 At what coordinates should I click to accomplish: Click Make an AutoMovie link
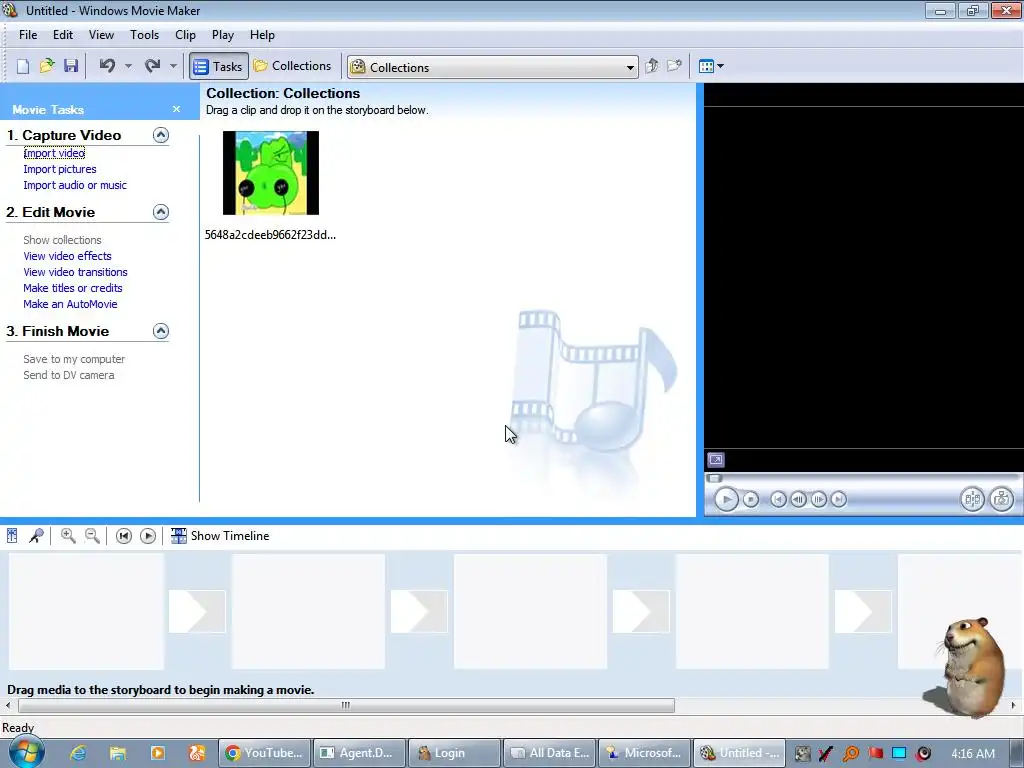click(x=71, y=304)
